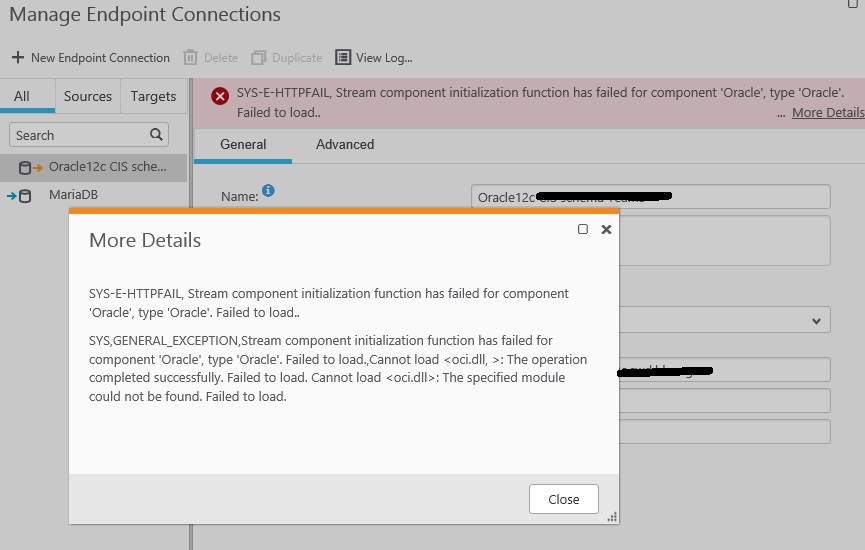Image resolution: width=865 pixels, height=550 pixels.
Task: Click the info icon next to Name
Action: click(268, 191)
